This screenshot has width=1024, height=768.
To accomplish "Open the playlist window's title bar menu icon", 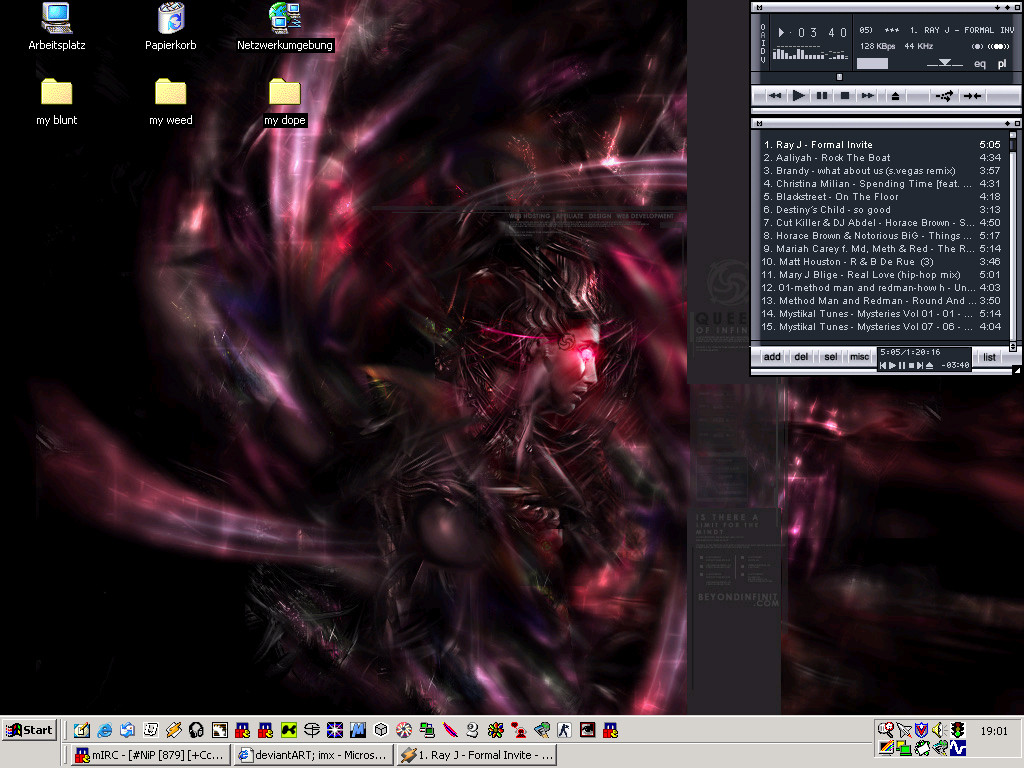I will [759, 123].
